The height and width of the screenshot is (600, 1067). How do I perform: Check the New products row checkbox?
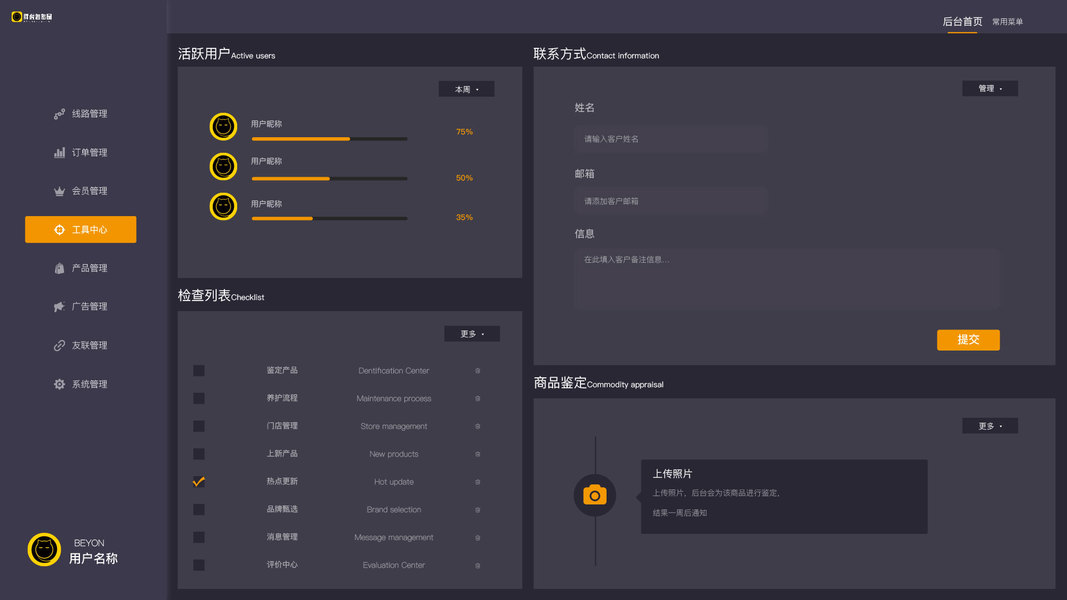(x=199, y=454)
